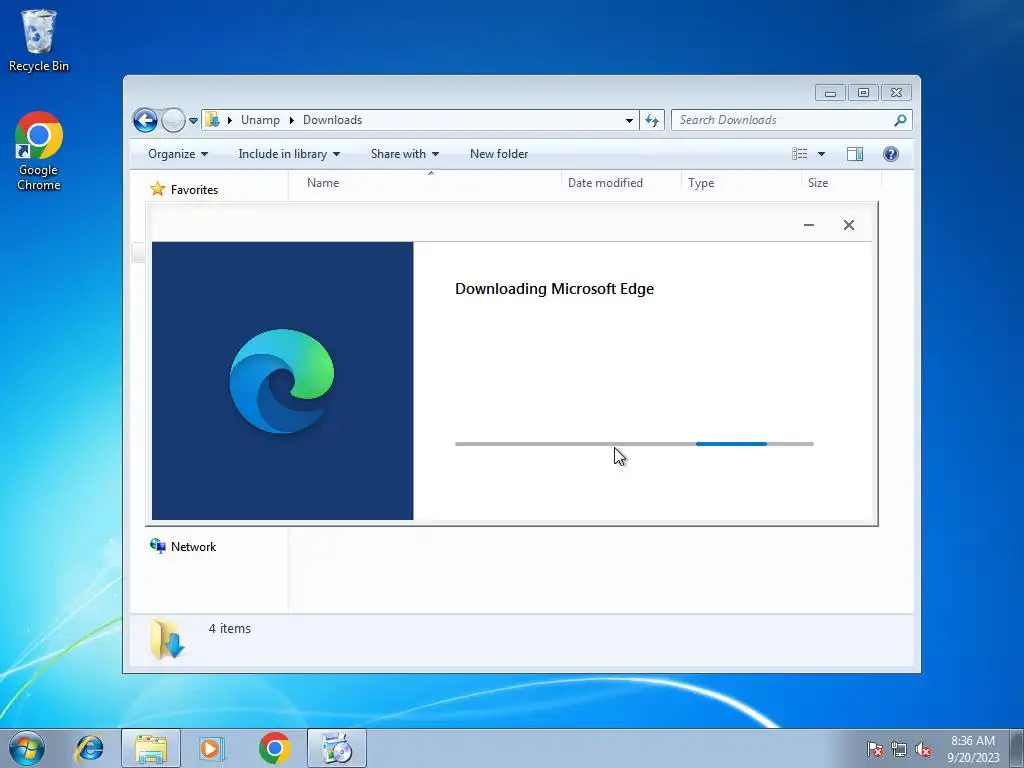Screen dimensions: 1024x768
Task: Click the Edge download progress bar
Action: point(634,444)
